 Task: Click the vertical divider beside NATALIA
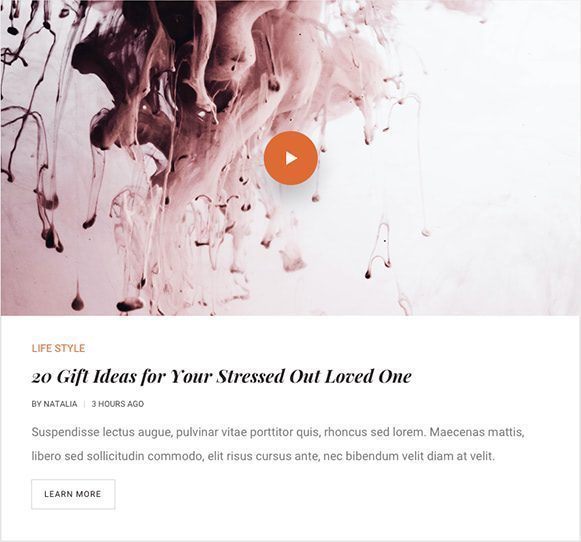coord(84,404)
